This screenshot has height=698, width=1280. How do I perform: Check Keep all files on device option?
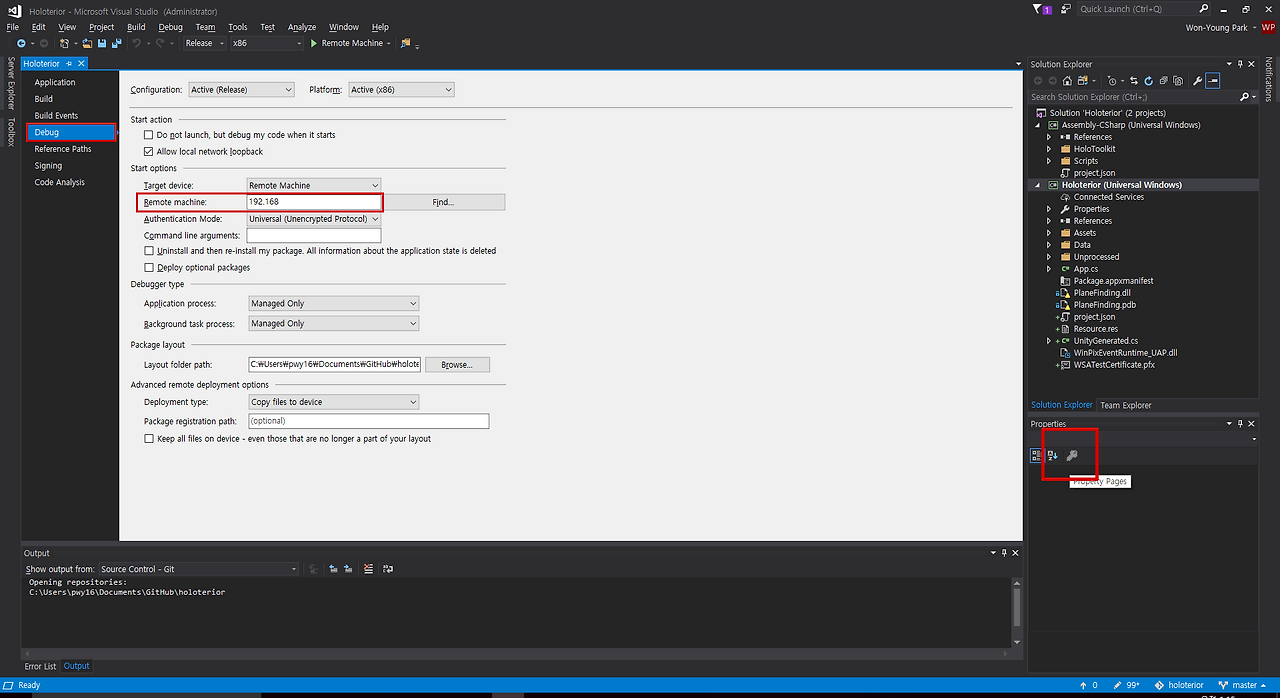pyautogui.click(x=149, y=438)
